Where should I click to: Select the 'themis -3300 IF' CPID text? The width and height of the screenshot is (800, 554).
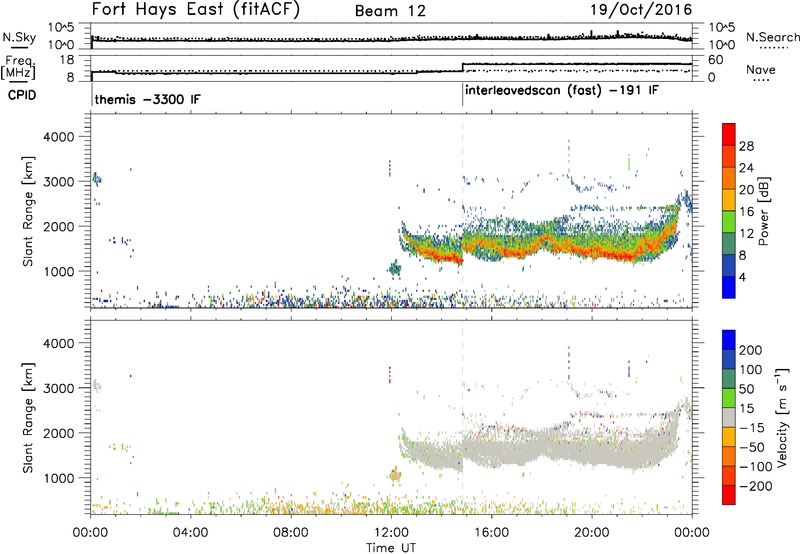click(x=147, y=99)
